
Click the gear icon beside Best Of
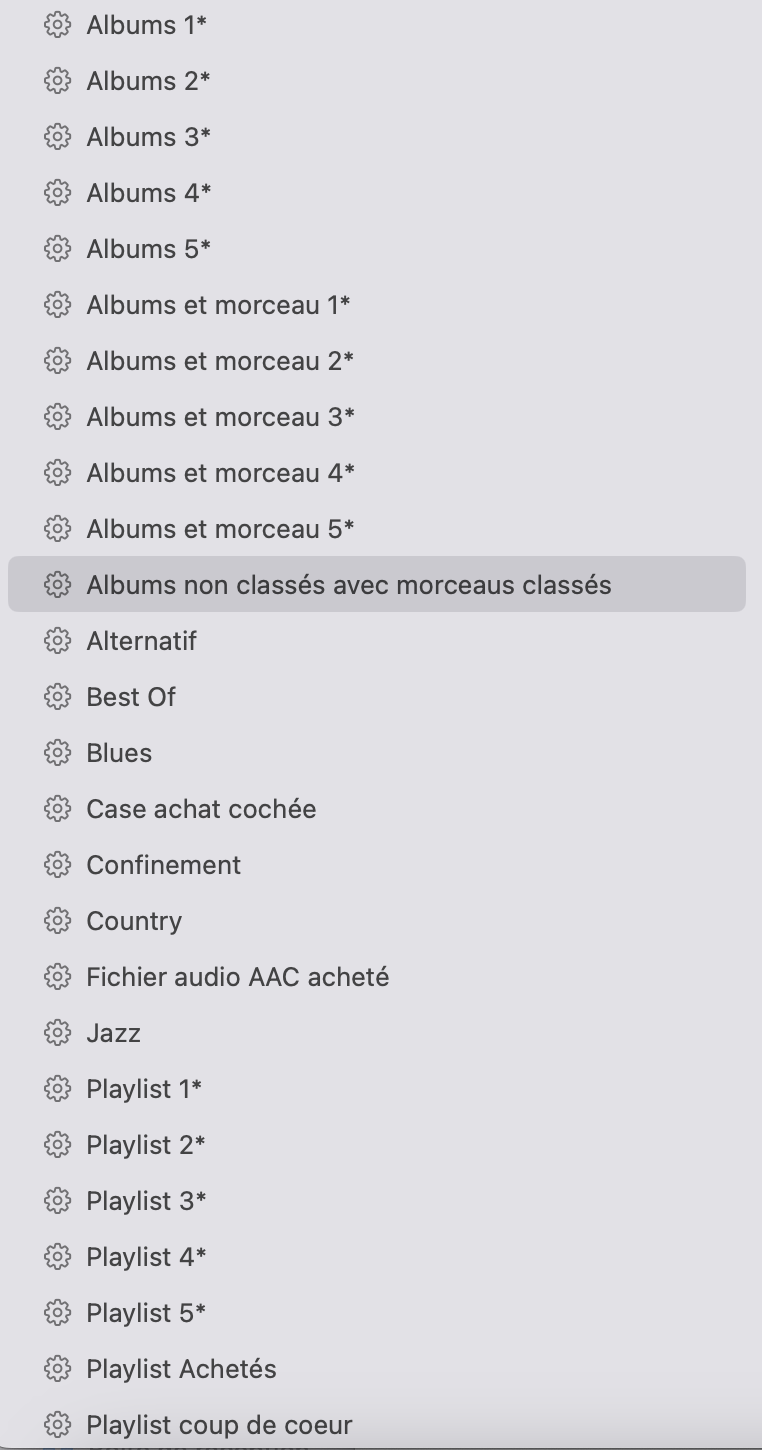point(58,697)
